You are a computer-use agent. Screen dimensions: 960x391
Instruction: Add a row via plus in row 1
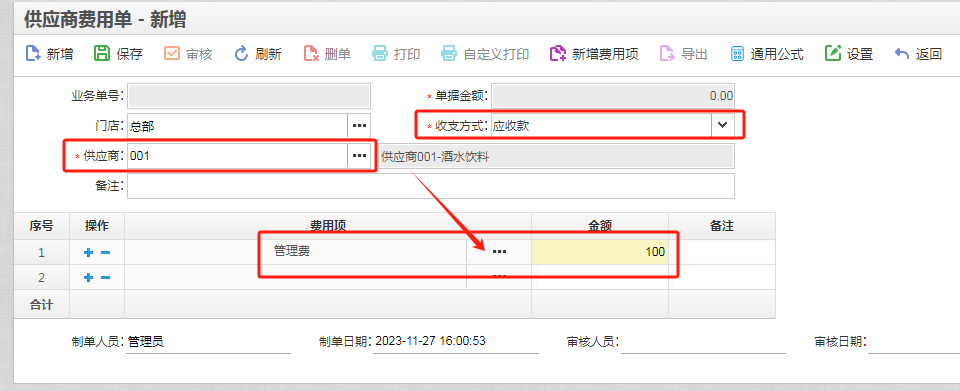click(x=88, y=252)
